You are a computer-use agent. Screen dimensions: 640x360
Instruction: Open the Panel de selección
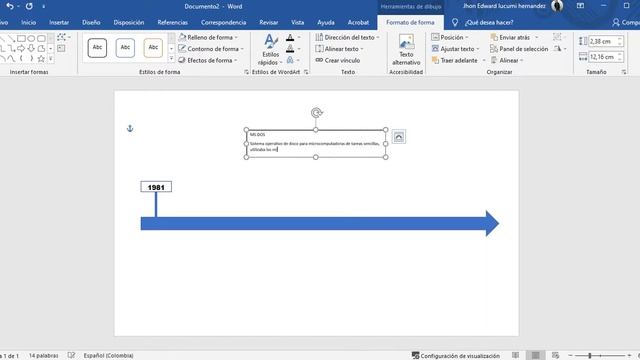tap(519, 49)
